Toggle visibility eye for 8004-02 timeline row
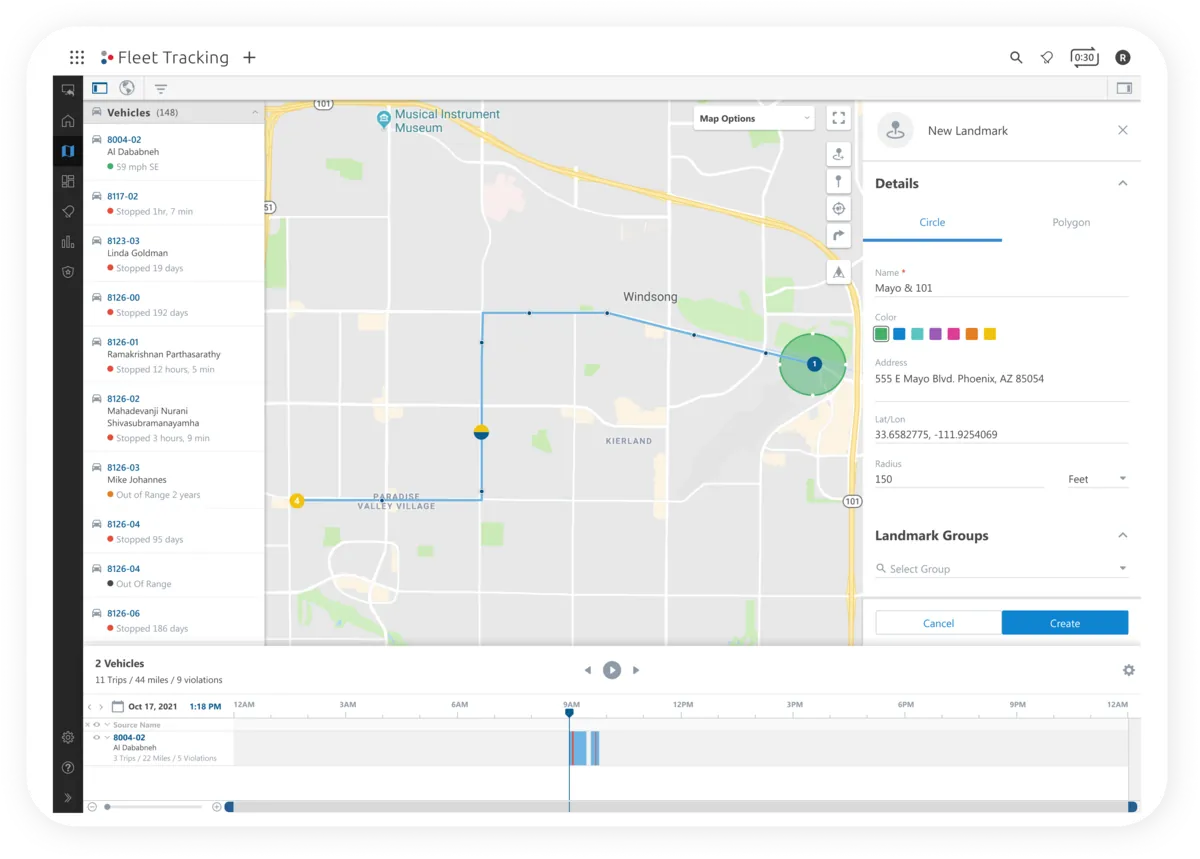The height and width of the screenshot is (859, 1200). tap(97, 738)
